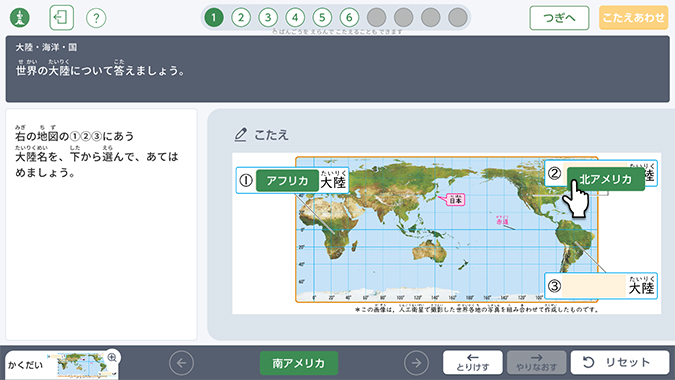
Task: Click the とりけす undo button
Action: 473,362
